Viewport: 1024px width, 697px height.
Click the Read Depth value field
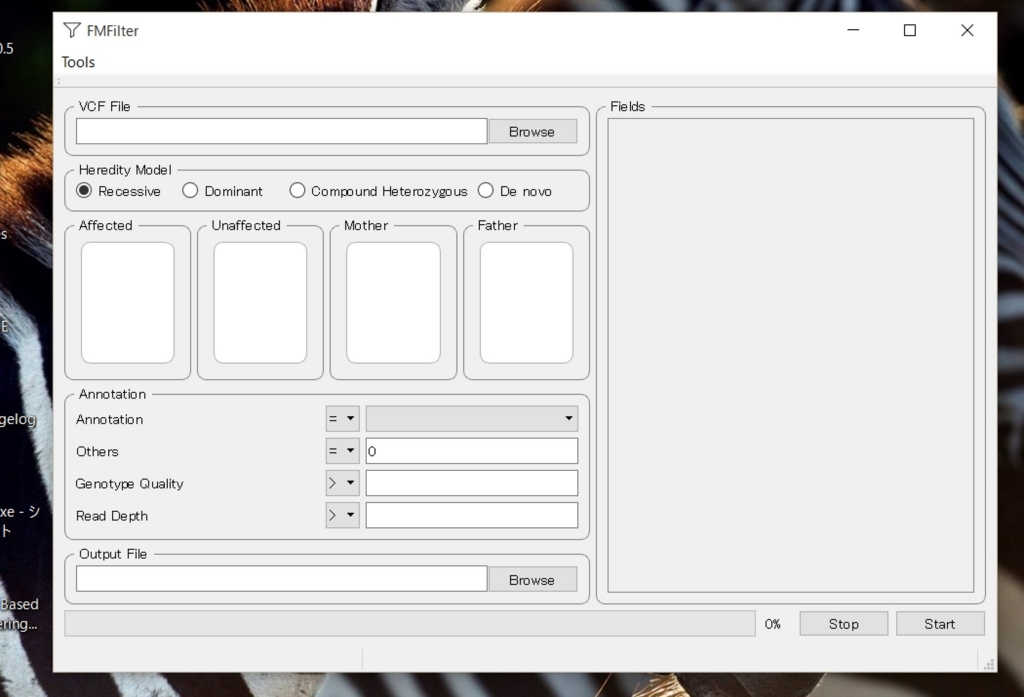click(472, 515)
